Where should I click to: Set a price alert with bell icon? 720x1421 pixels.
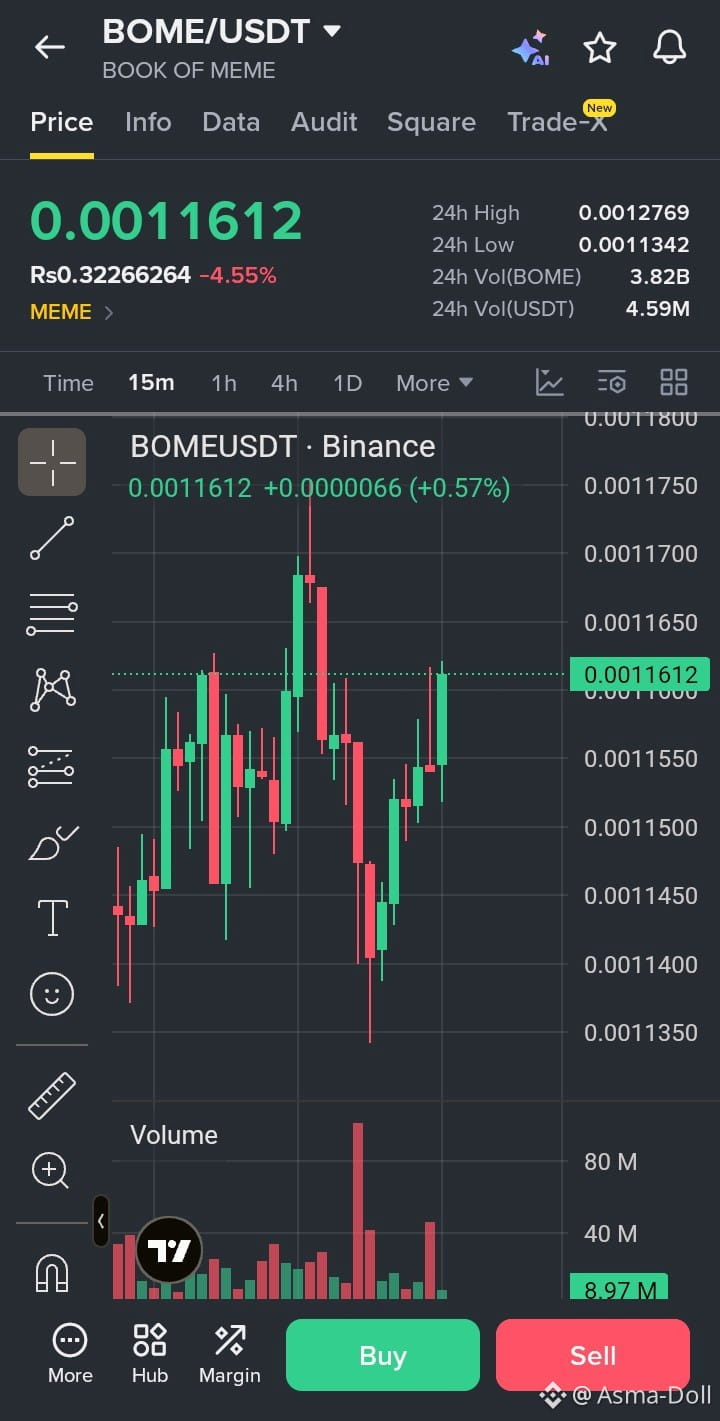[x=670, y=47]
